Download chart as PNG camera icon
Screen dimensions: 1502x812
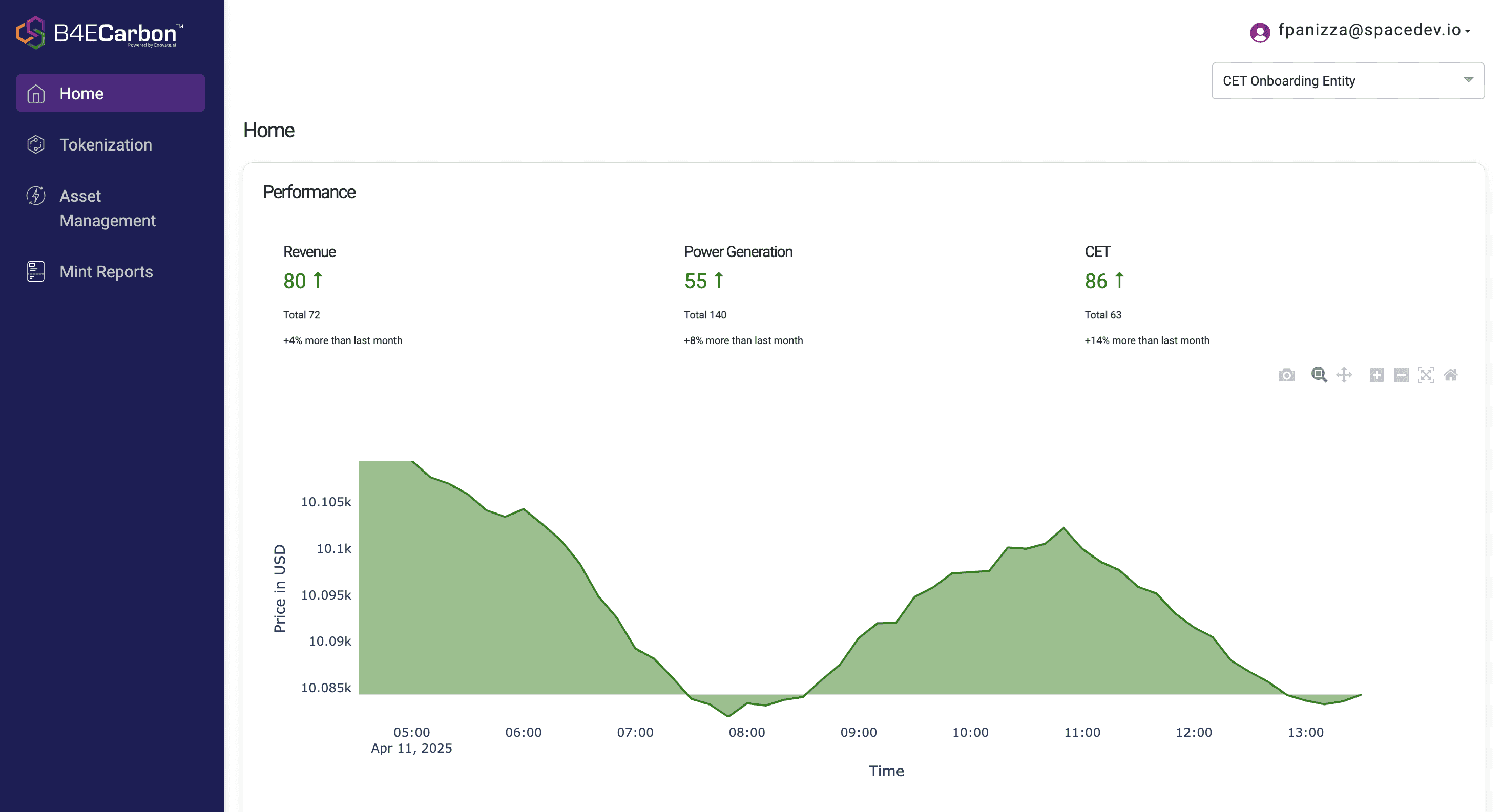tap(1286, 375)
